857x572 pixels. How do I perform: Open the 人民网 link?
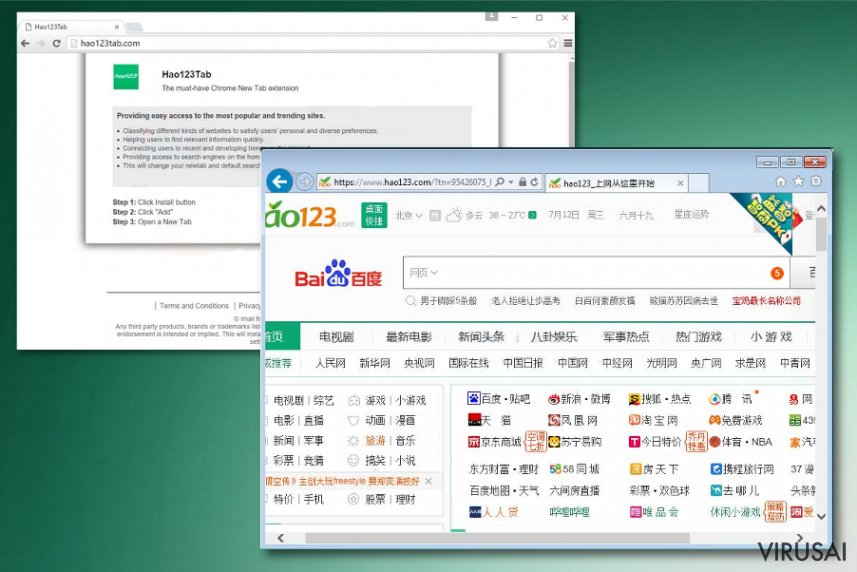pyautogui.click(x=330, y=363)
